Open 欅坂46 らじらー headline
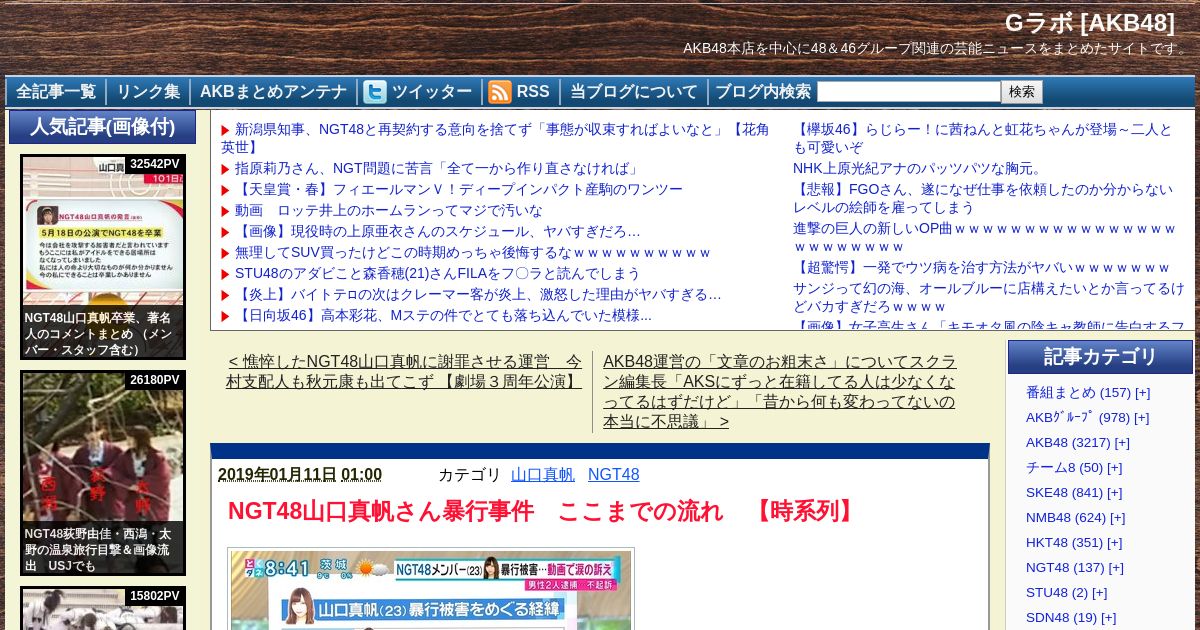The height and width of the screenshot is (630, 1200). pyautogui.click(x=983, y=138)
